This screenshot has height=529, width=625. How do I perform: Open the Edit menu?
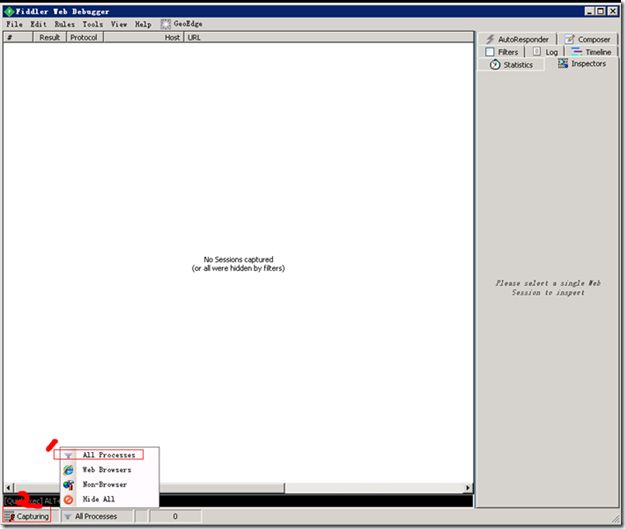point(38,24)
